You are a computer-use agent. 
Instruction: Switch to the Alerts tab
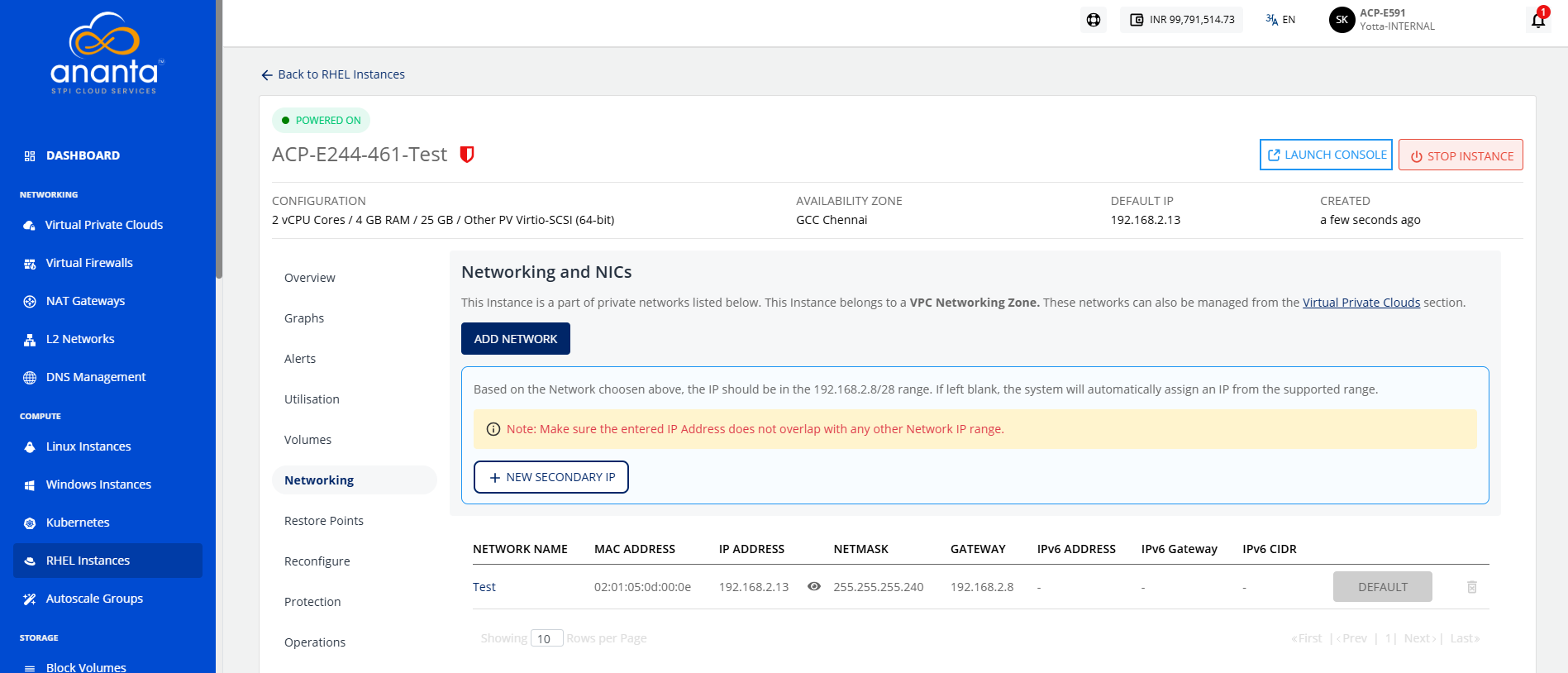pyautogui.click(x=300, y=359)
